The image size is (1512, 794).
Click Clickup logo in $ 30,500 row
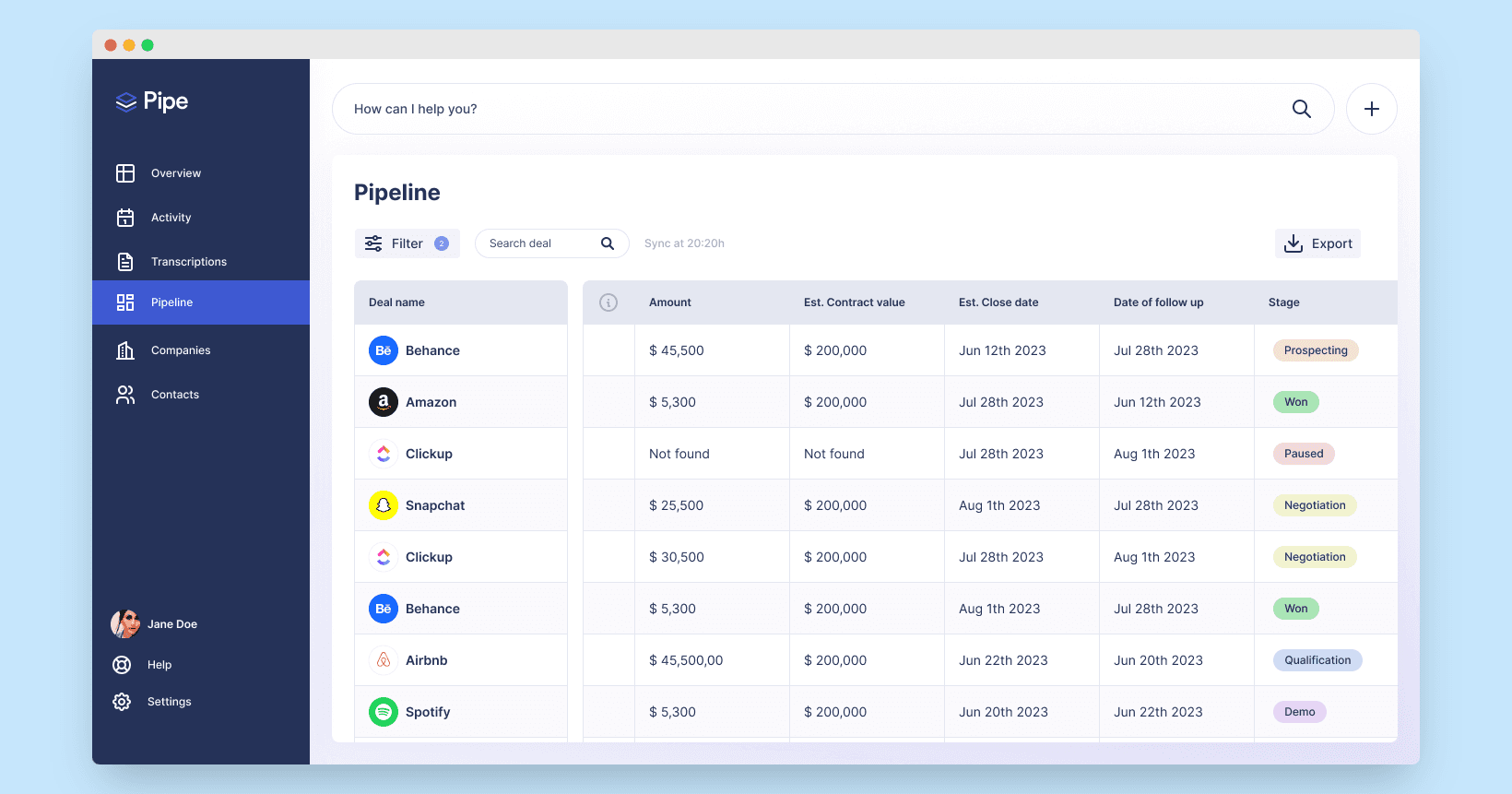coord(384,557)
